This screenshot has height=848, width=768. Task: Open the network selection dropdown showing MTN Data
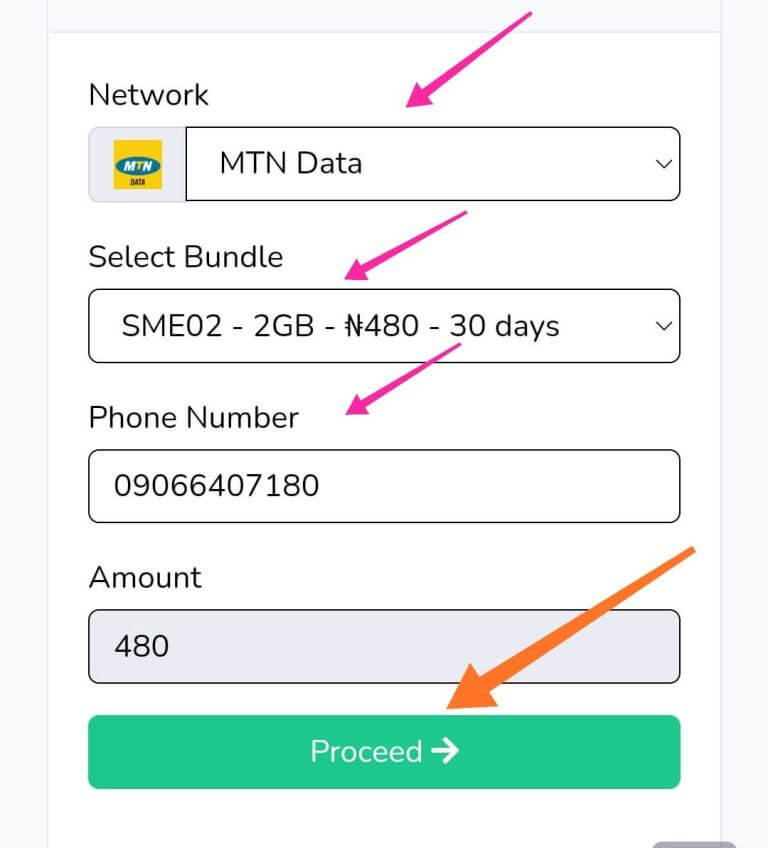(430, 163)
